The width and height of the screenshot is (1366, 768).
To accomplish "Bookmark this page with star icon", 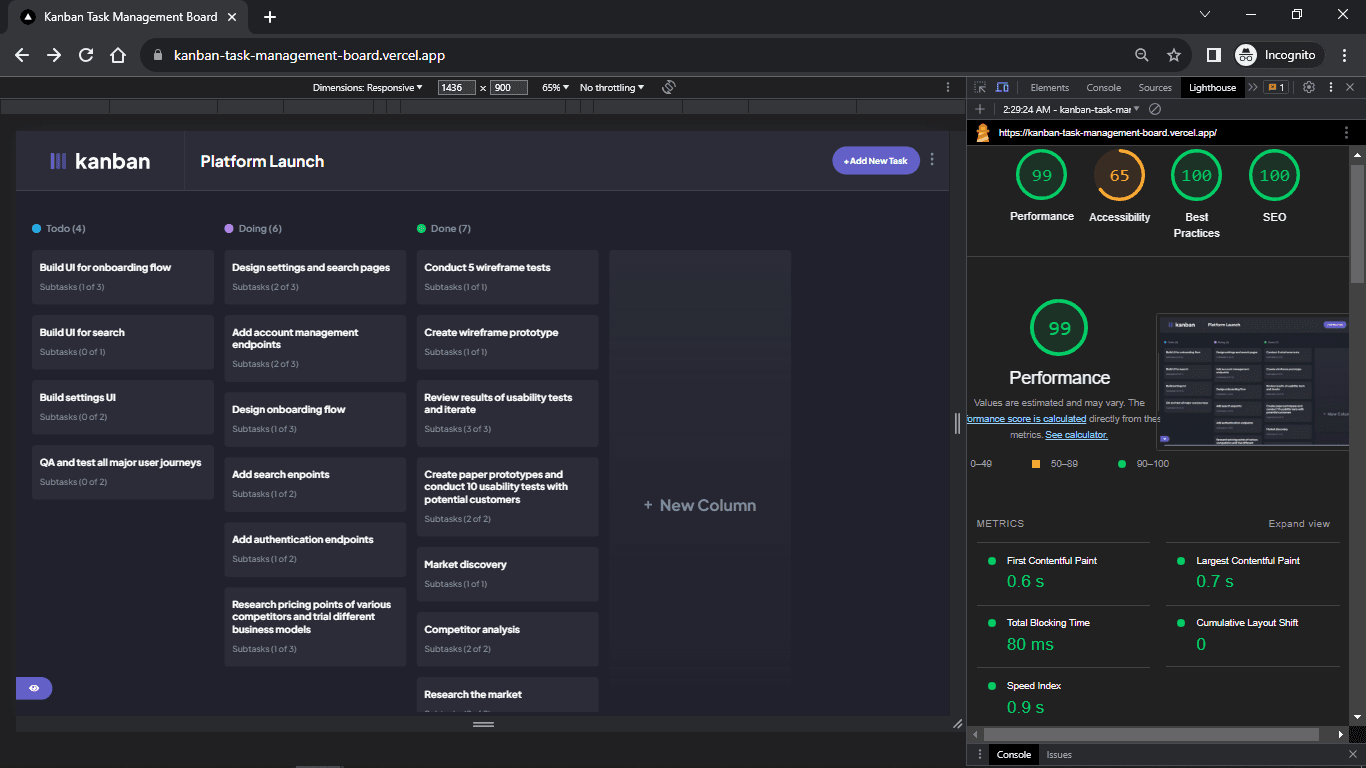I will [1174, 55].
